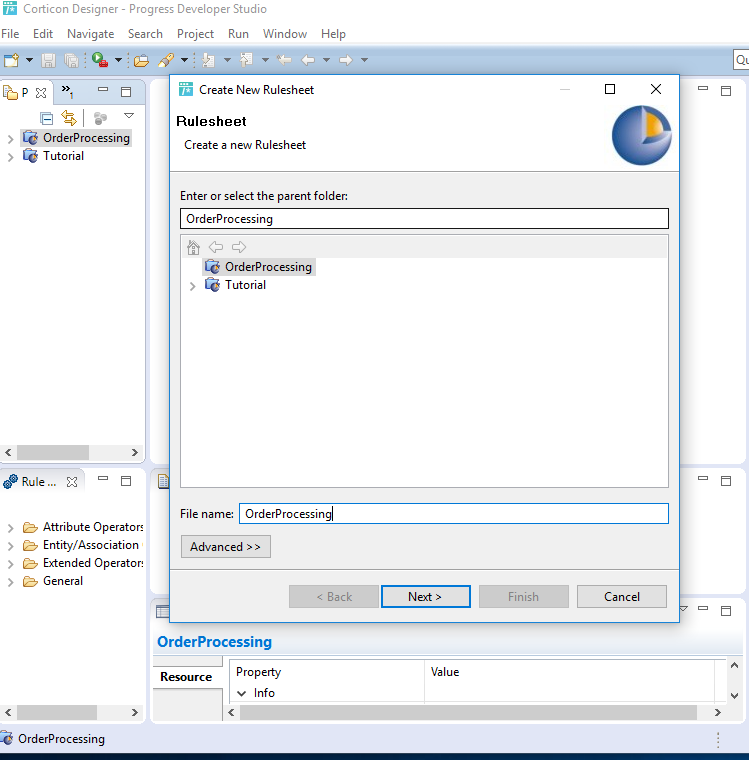
Task: Close the Rule Operators tab
Action: (72, 482)
